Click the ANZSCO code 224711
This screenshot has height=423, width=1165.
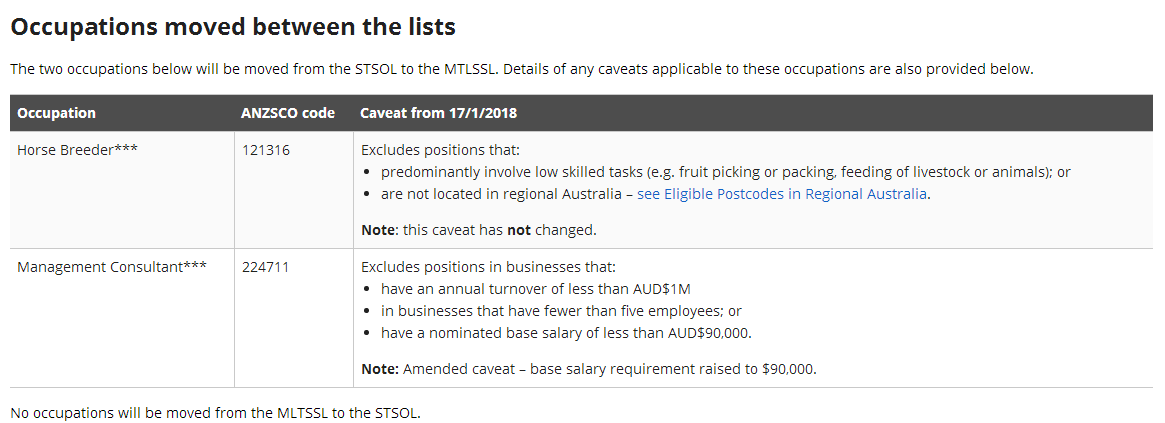(x=264, y=267)
